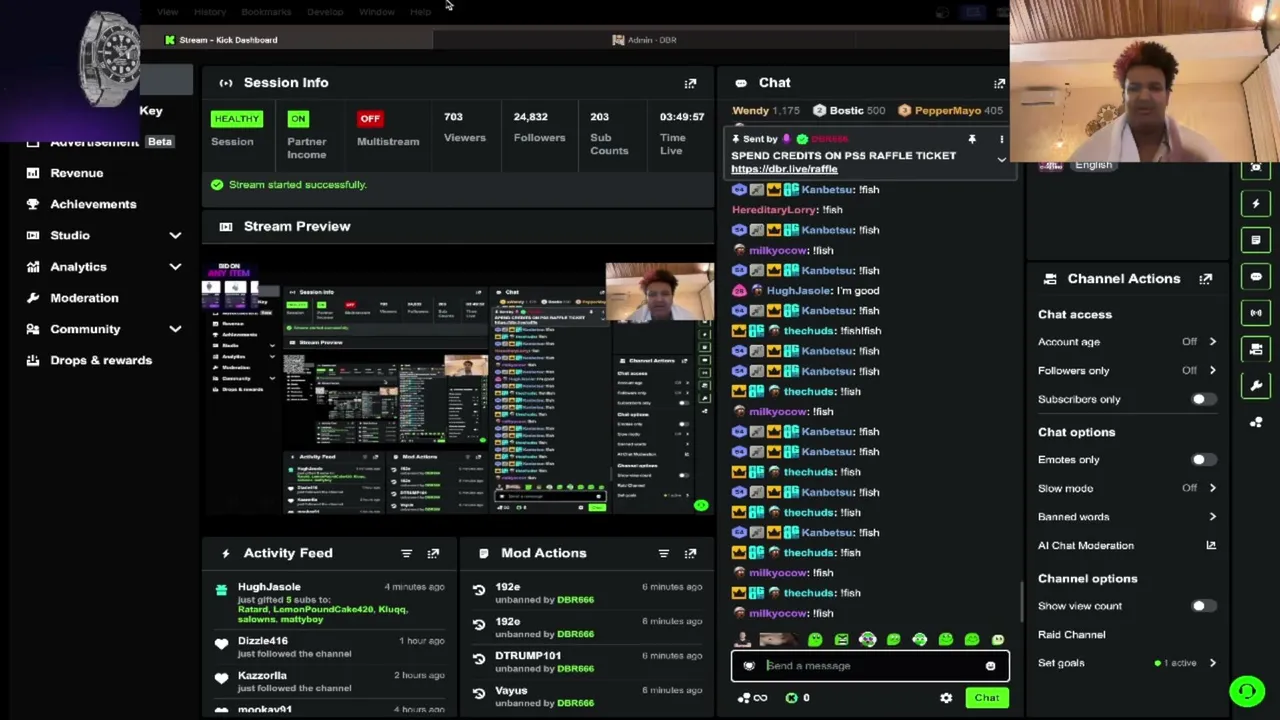Open Slow mode settings chevron
Screen dimensions: 1280x720
[x=1212, y=488]
